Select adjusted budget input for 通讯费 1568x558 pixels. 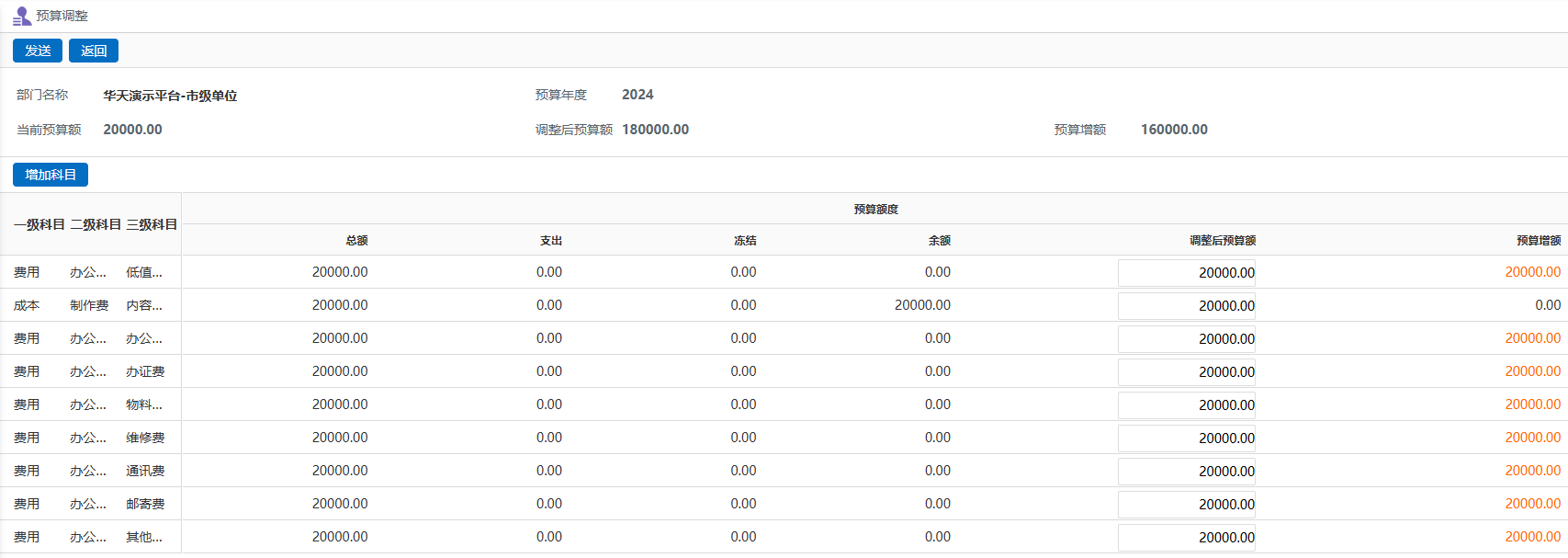1186,472
